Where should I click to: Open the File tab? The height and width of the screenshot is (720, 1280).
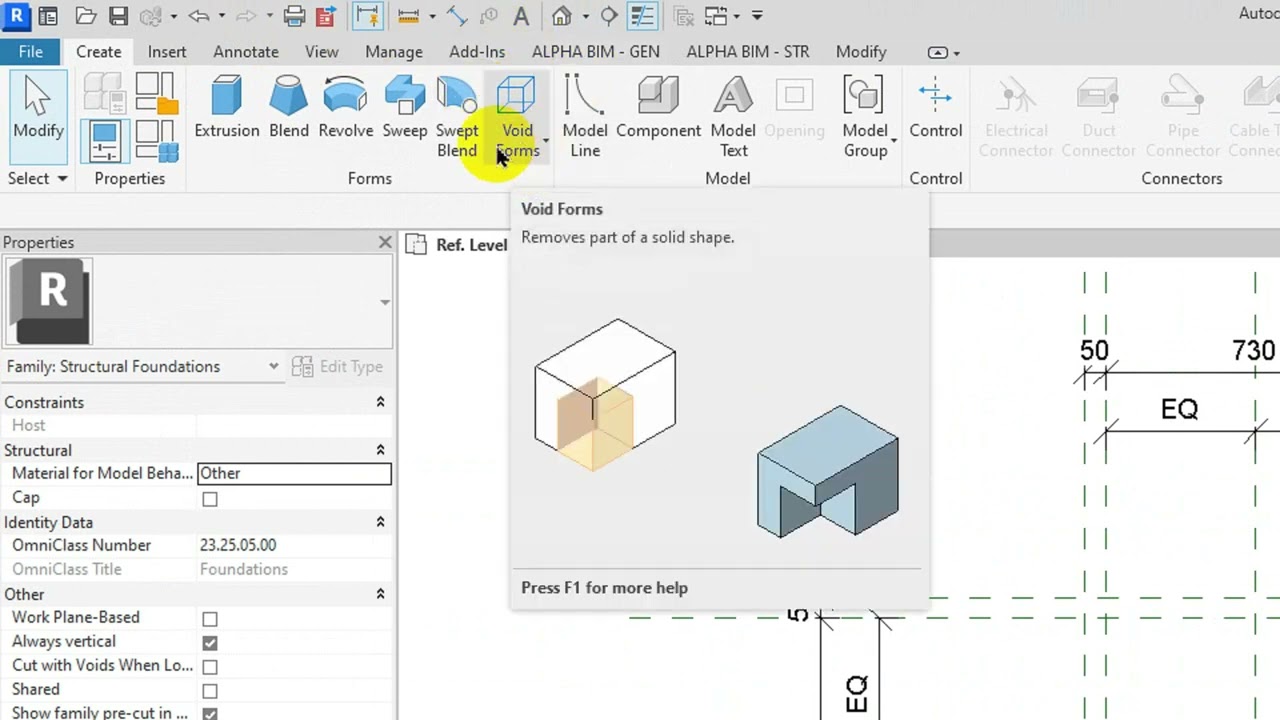(x=30, y=52)
